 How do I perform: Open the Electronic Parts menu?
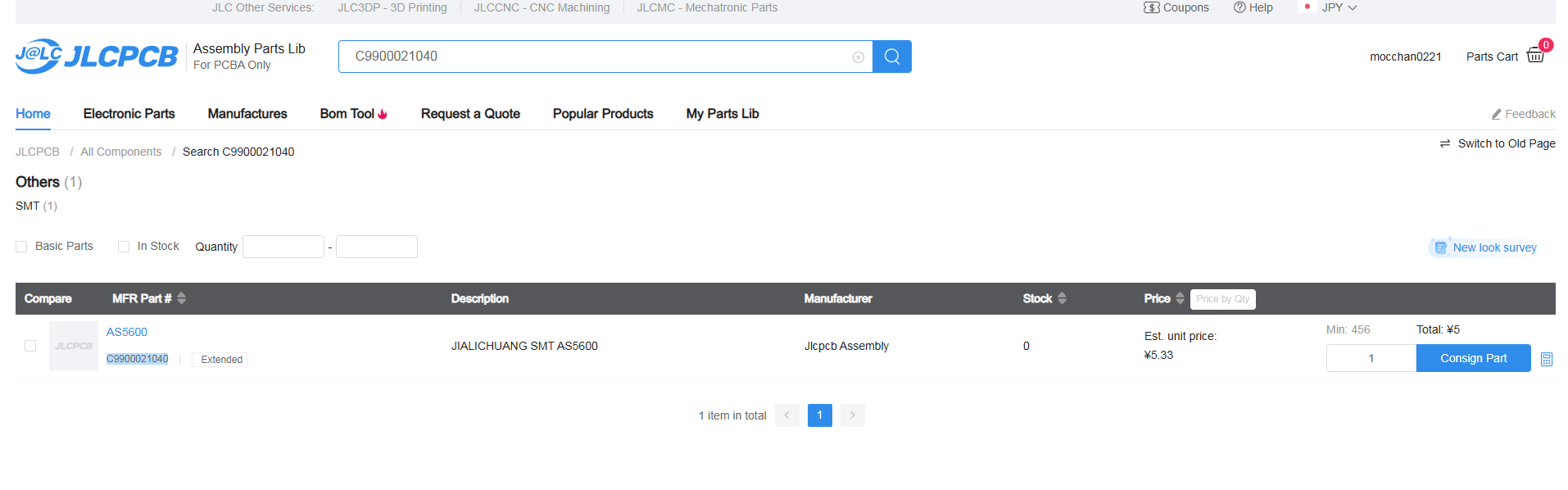[129, 114]
